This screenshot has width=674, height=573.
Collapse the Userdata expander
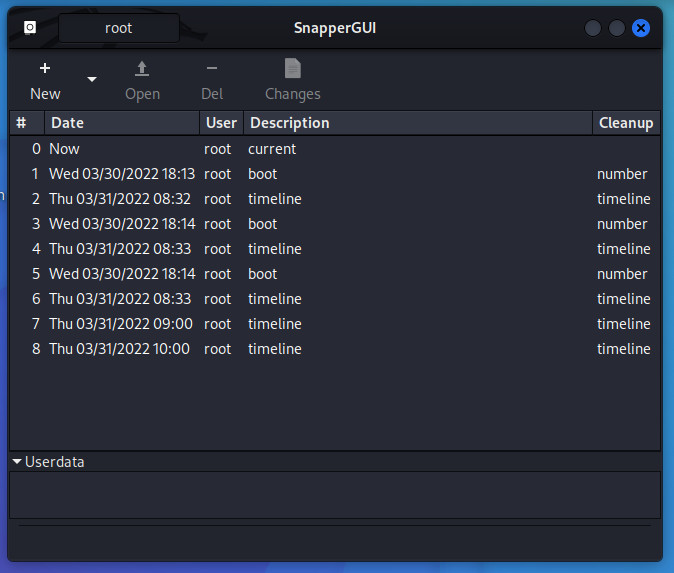pyautogui.click(x=17, y=462)
